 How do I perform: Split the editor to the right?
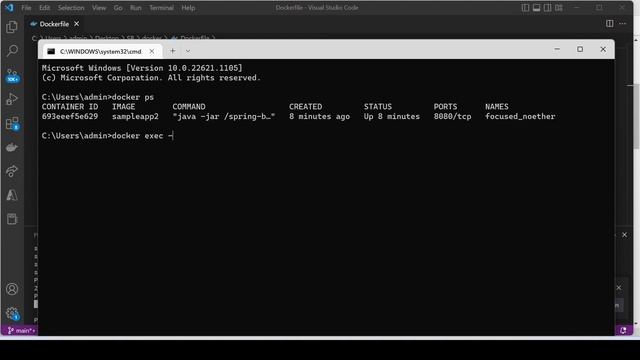609,24
